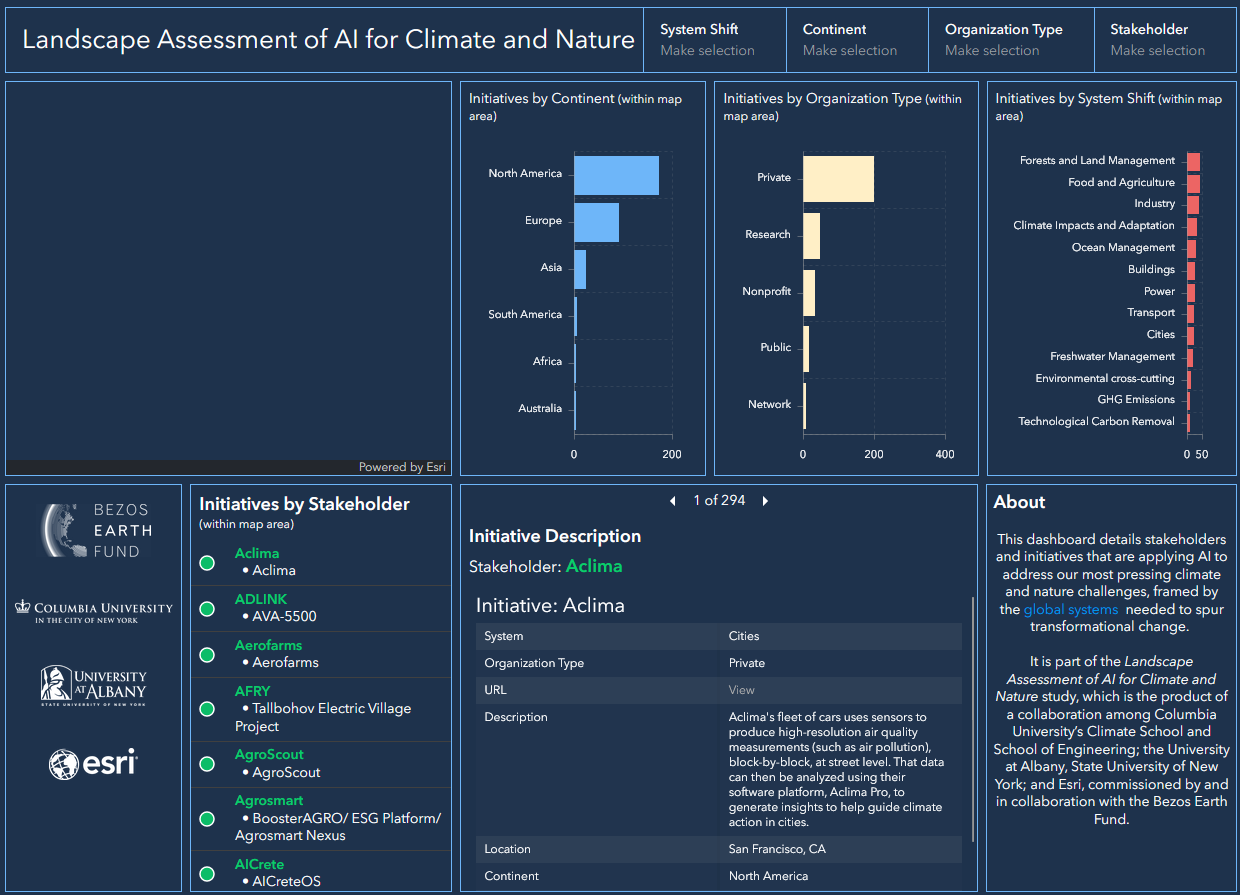Go back an initiative using the left arrow

tap(672, 500)
